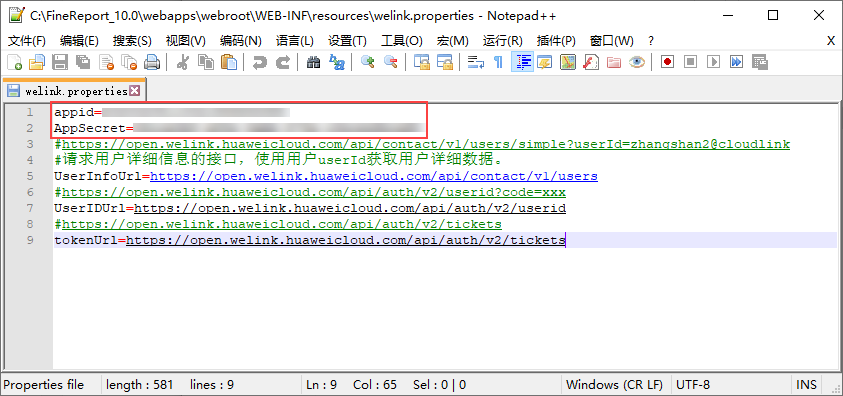The width and height of the screenshot is (843, 396).
Task: Open the 视图(V) menu
Action: click(185, 41)
